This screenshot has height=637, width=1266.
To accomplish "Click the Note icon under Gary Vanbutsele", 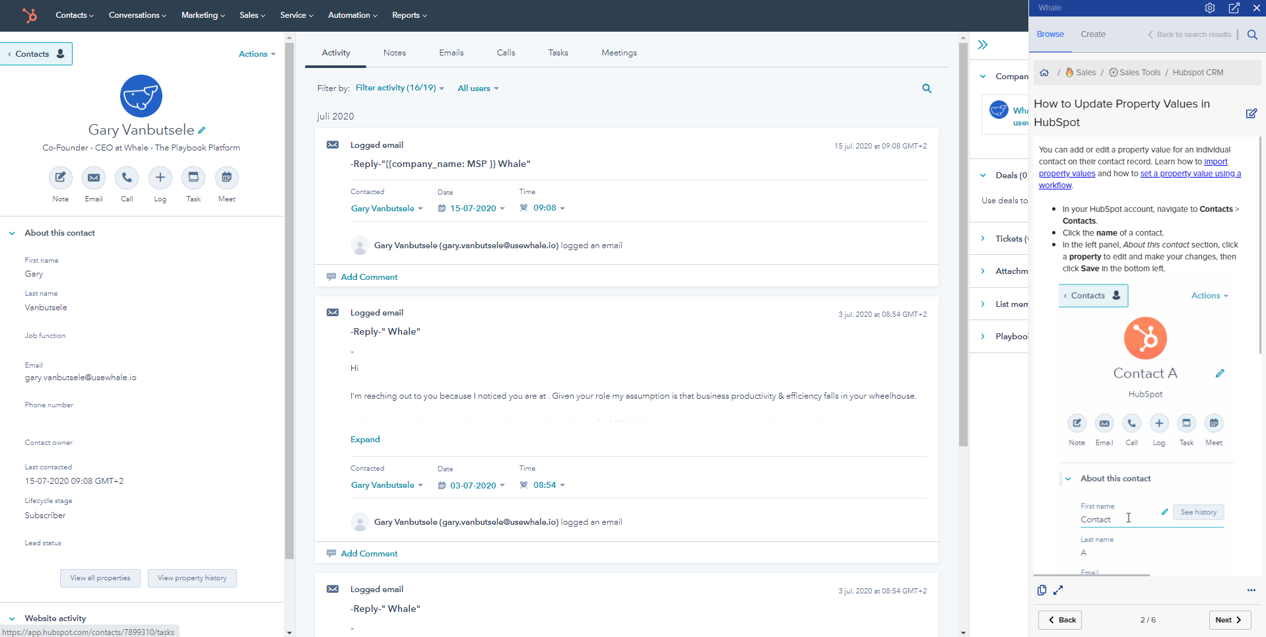I will click(60, 178).
